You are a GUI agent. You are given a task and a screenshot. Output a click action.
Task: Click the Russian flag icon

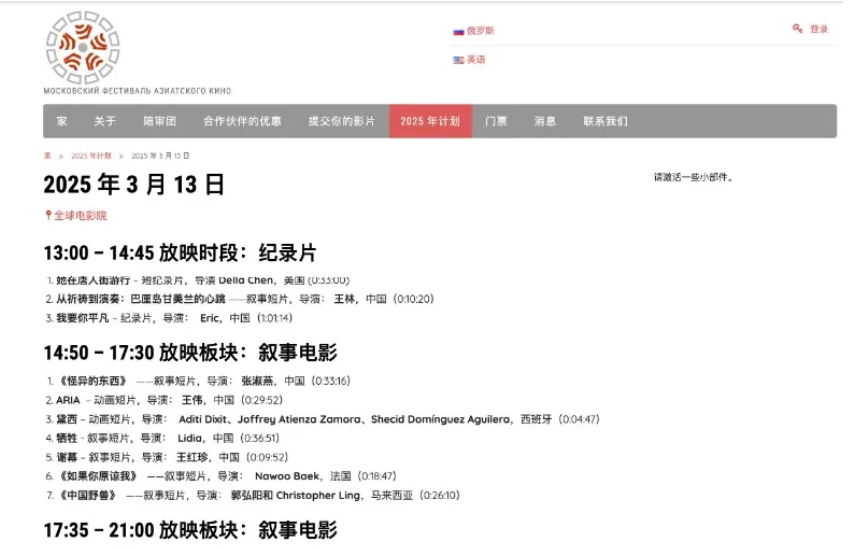[458, 31]
